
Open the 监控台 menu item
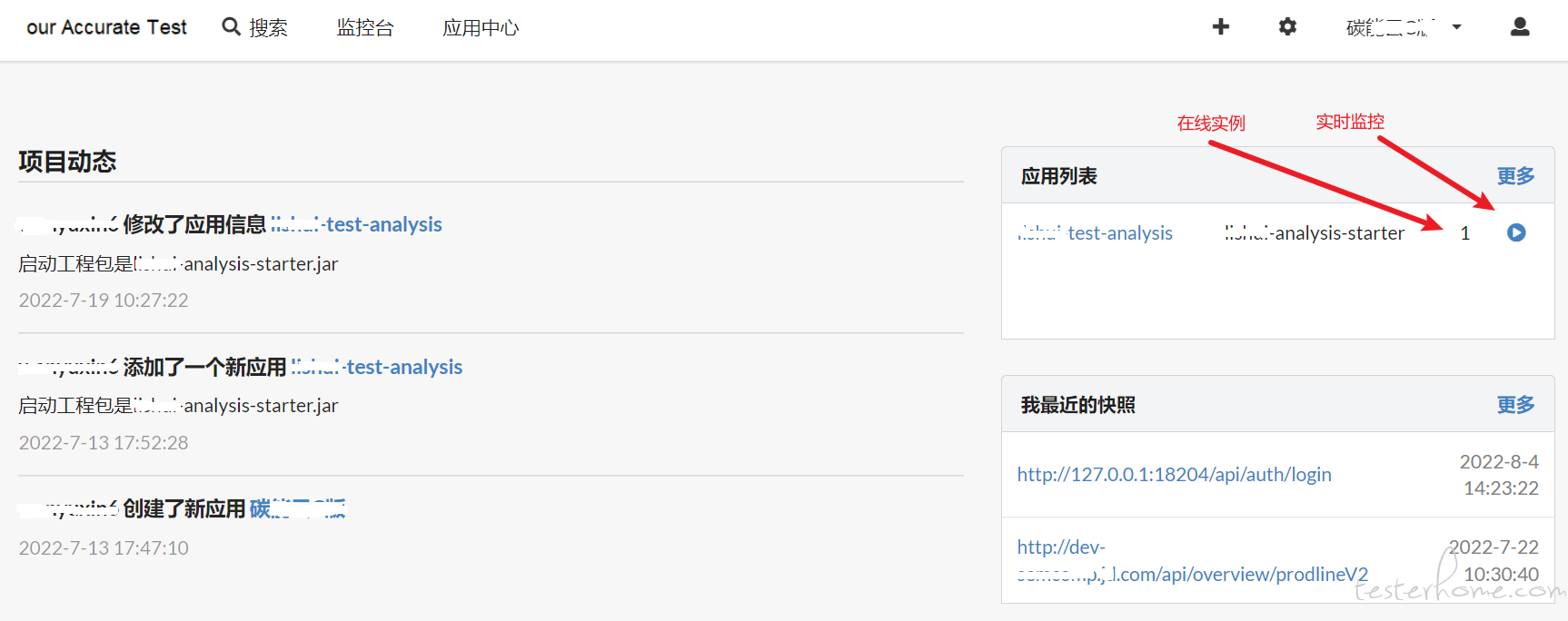(x=365, y=28)
